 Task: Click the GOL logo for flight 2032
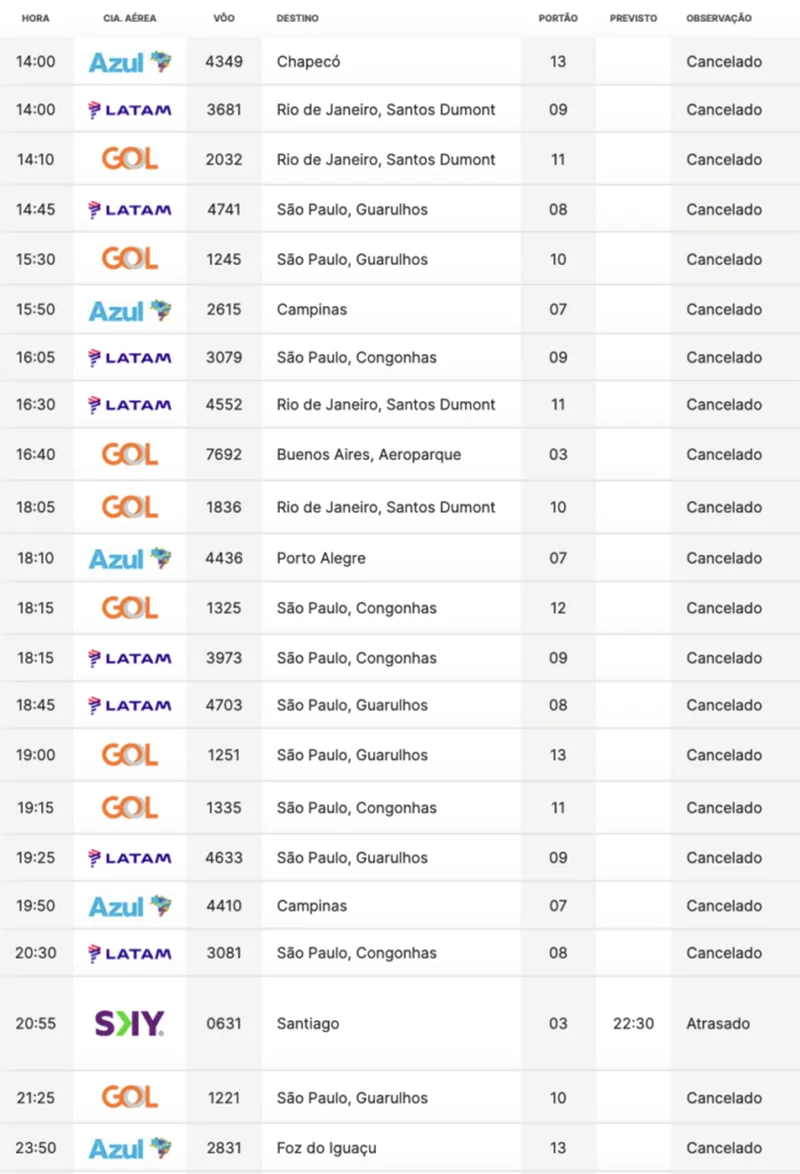[x=130, y=159]
